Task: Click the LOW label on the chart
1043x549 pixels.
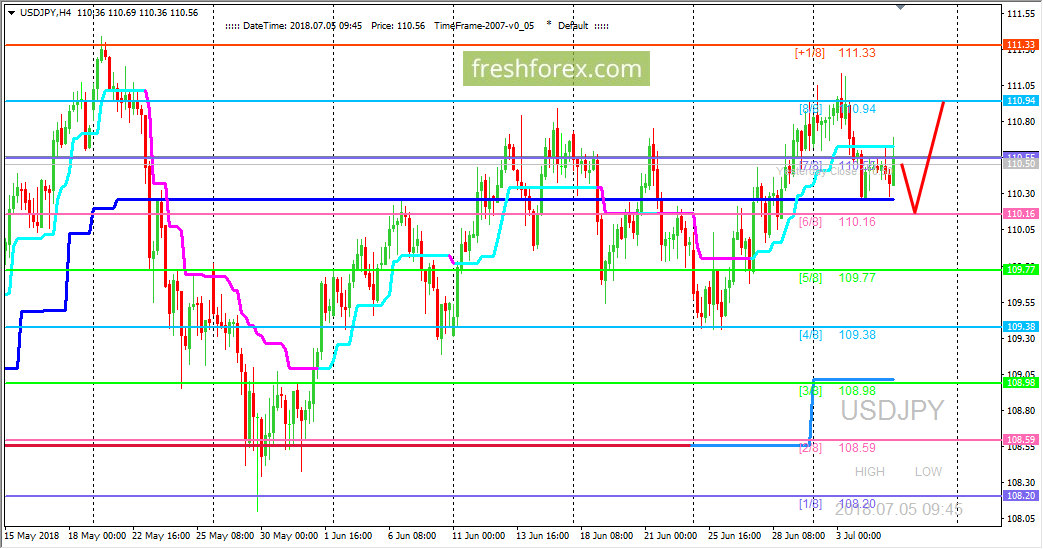Action: [928, 472]
